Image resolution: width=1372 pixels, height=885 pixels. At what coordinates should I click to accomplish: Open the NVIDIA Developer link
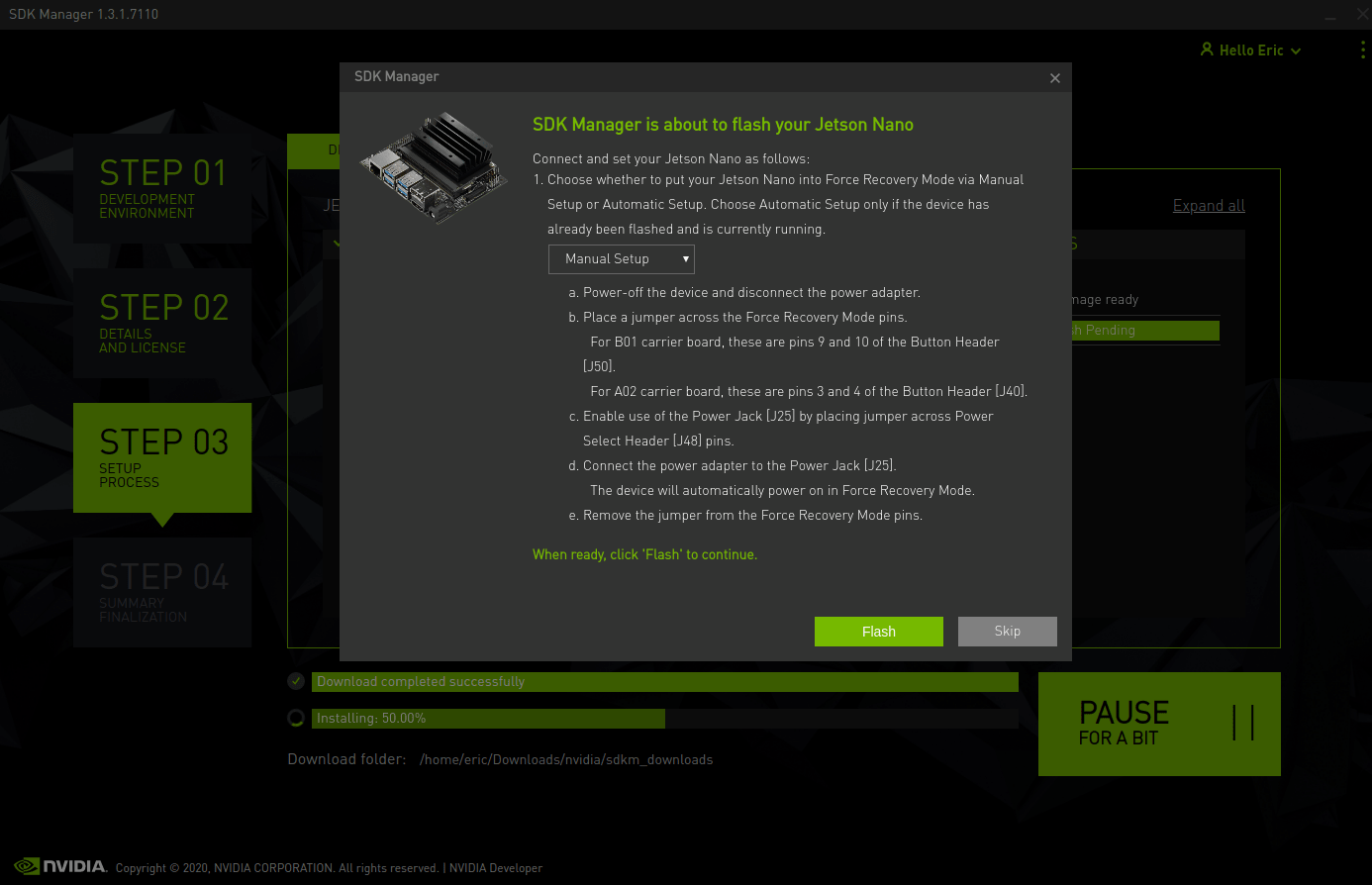click(496, 868)
